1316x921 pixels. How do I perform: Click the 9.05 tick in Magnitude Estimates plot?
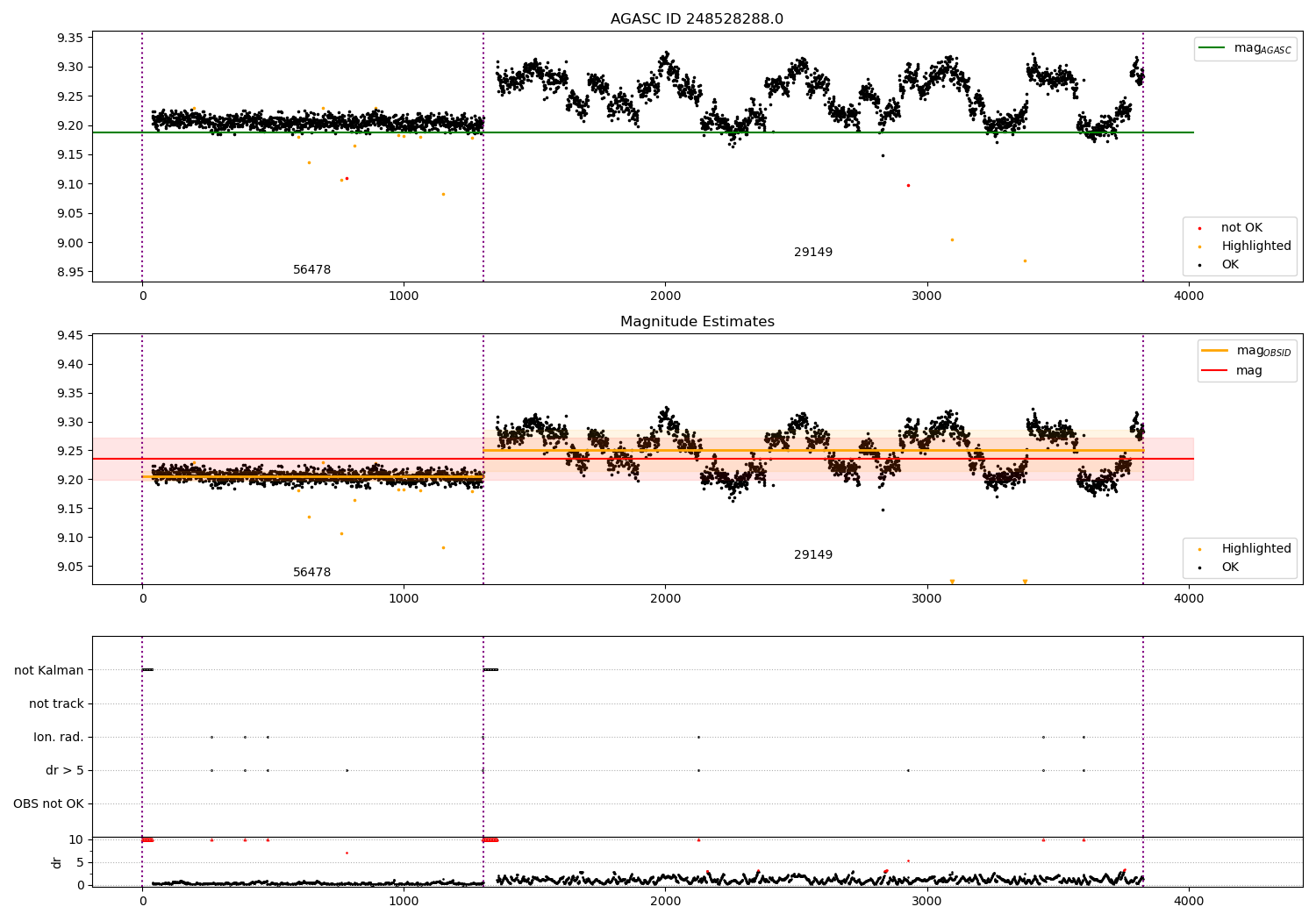point(70,567)
